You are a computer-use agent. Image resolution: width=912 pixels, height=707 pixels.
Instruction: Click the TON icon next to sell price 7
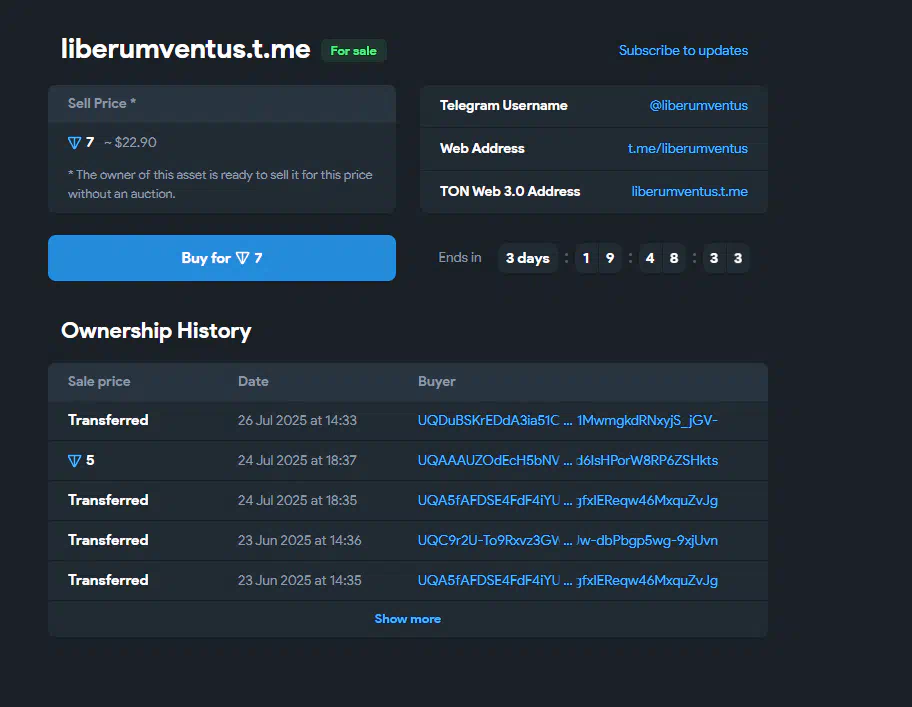[x=74, y=143]
